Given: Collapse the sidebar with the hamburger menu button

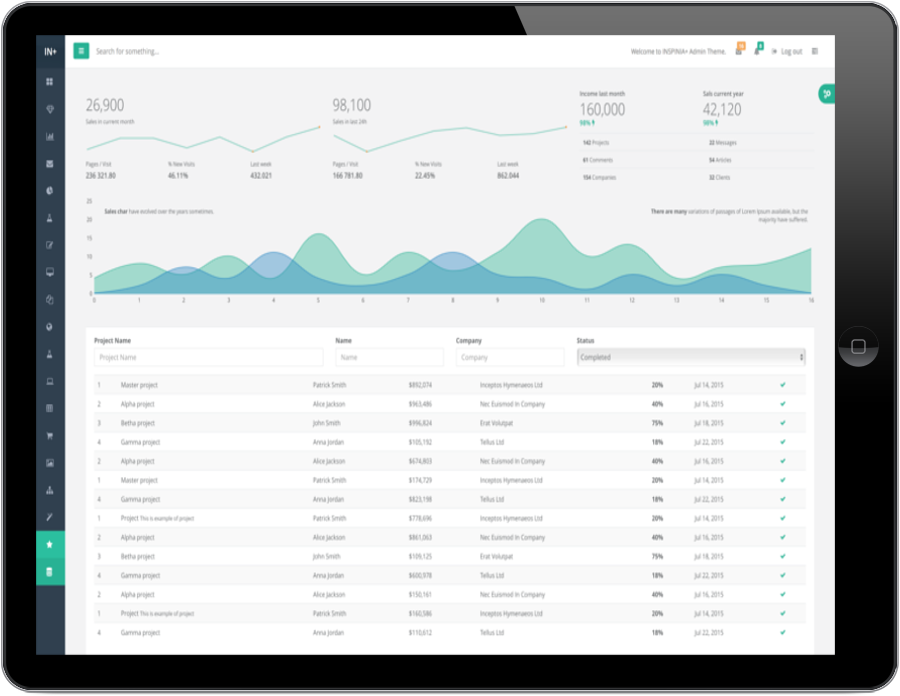Looking at the screenshot, I should tap(79, 50).
